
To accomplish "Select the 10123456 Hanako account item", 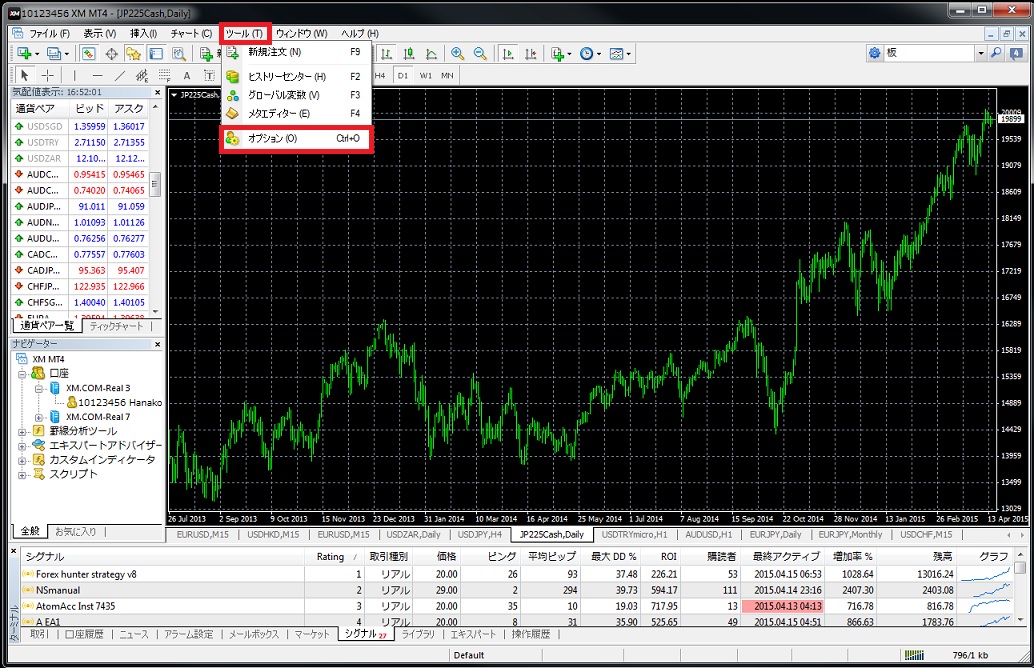I will [x=114, y=403].
